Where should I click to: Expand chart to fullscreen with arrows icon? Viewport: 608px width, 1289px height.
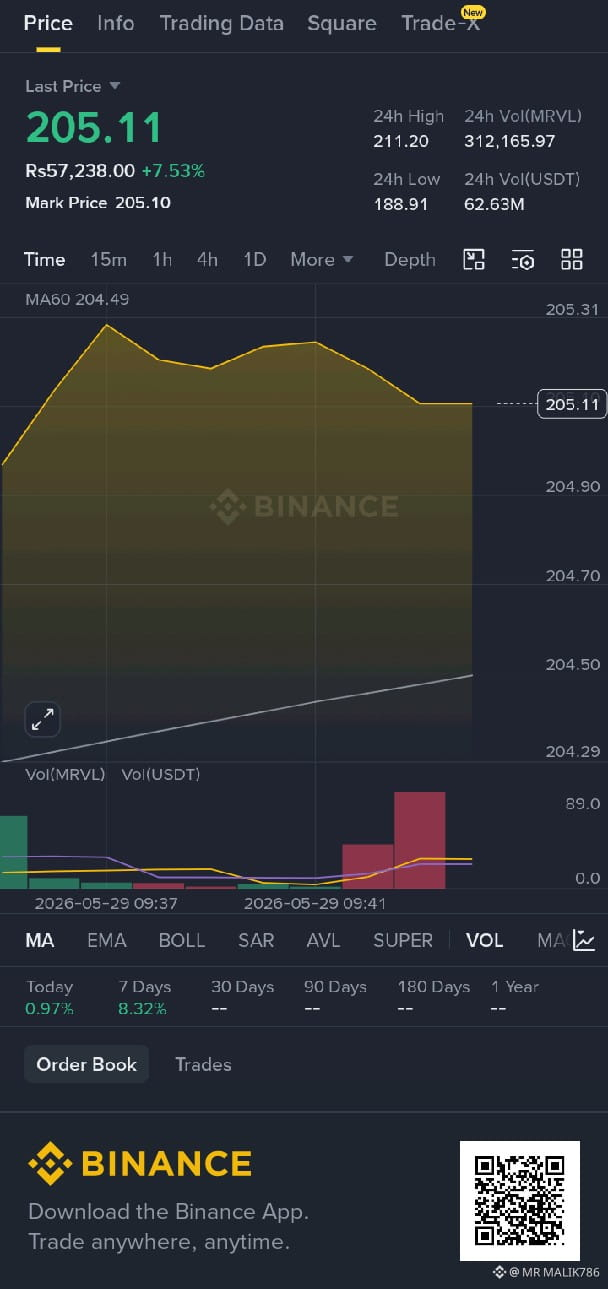click(x=43, y=718)
